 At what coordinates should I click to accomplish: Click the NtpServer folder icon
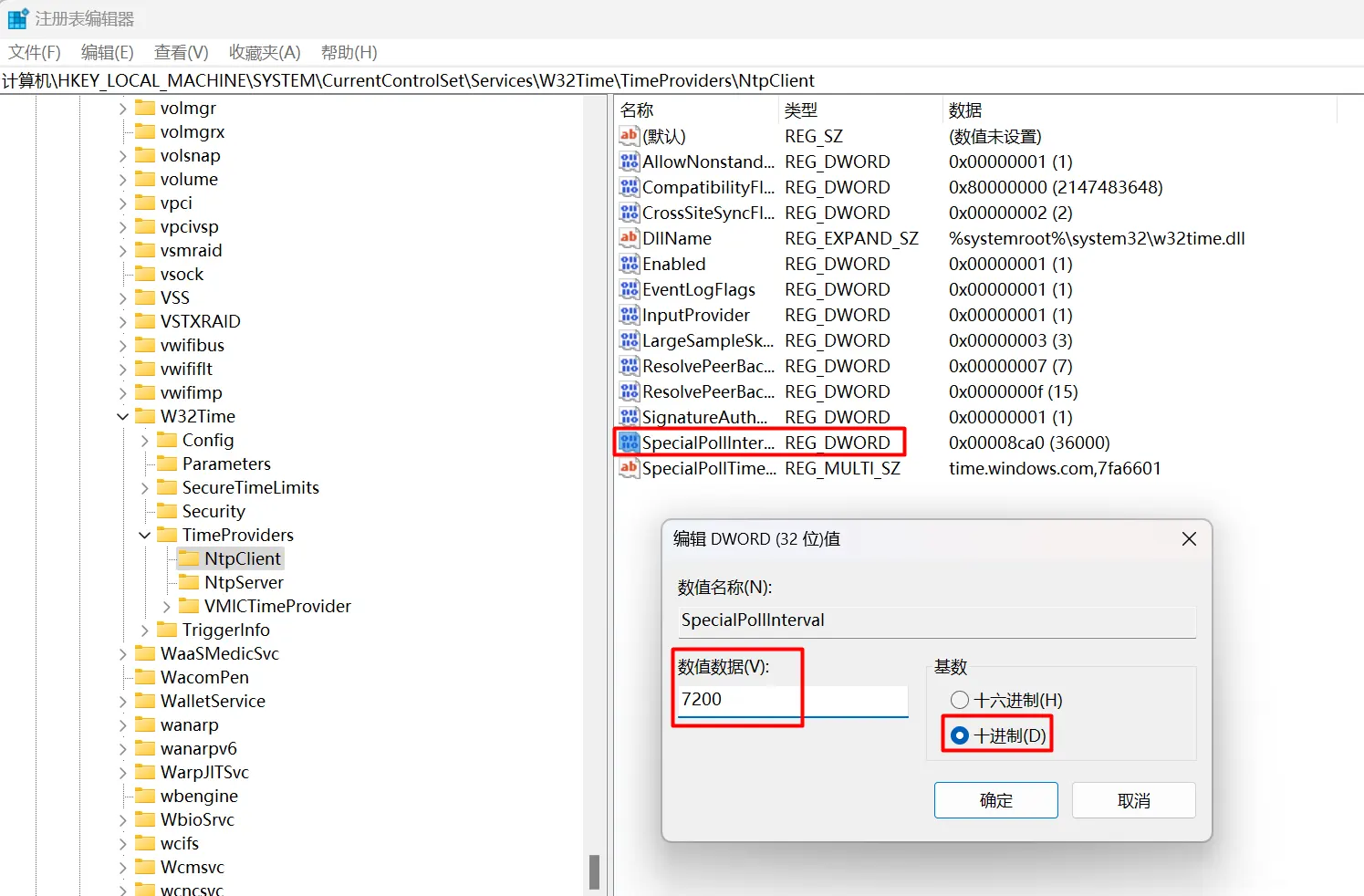pos(189,582)
